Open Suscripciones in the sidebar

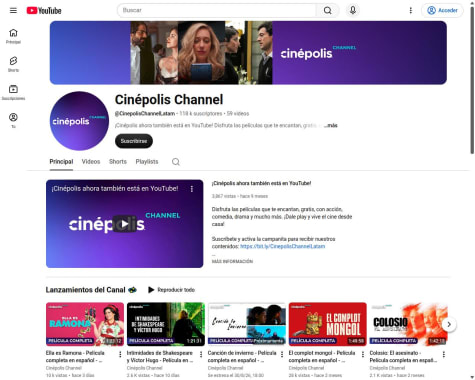(13, 92)
